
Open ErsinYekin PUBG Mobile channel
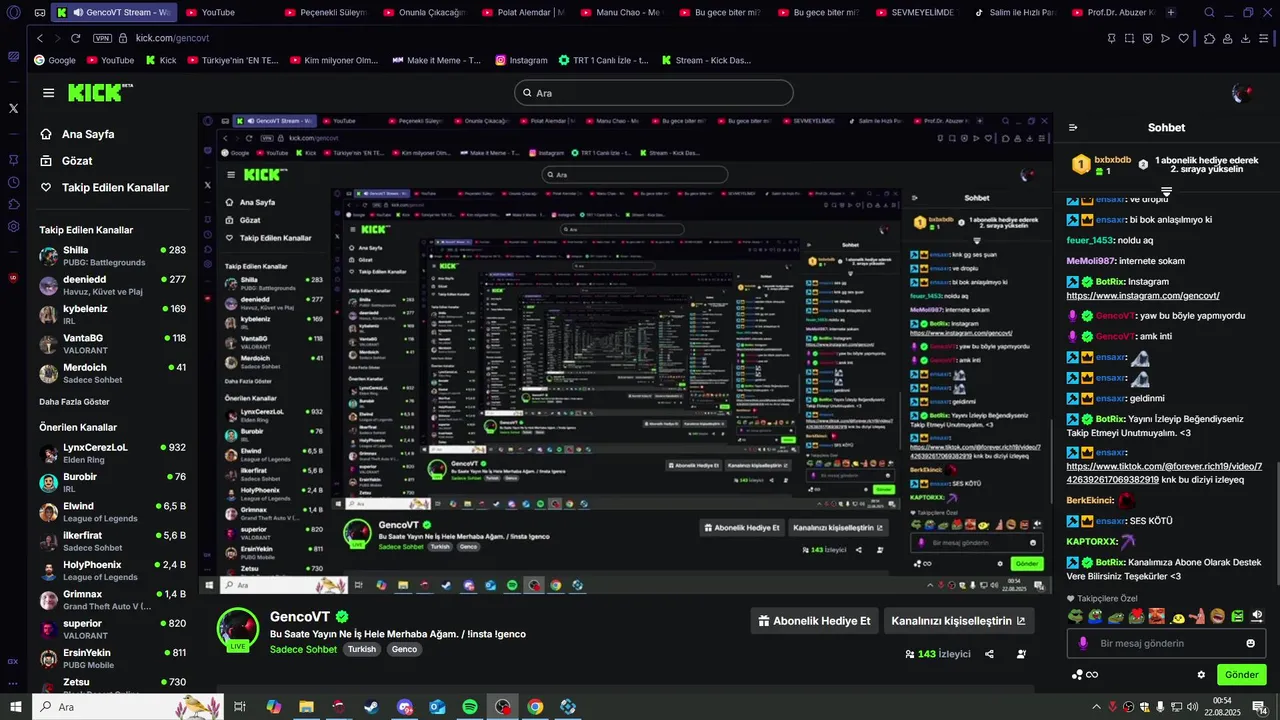pos(112,658)
